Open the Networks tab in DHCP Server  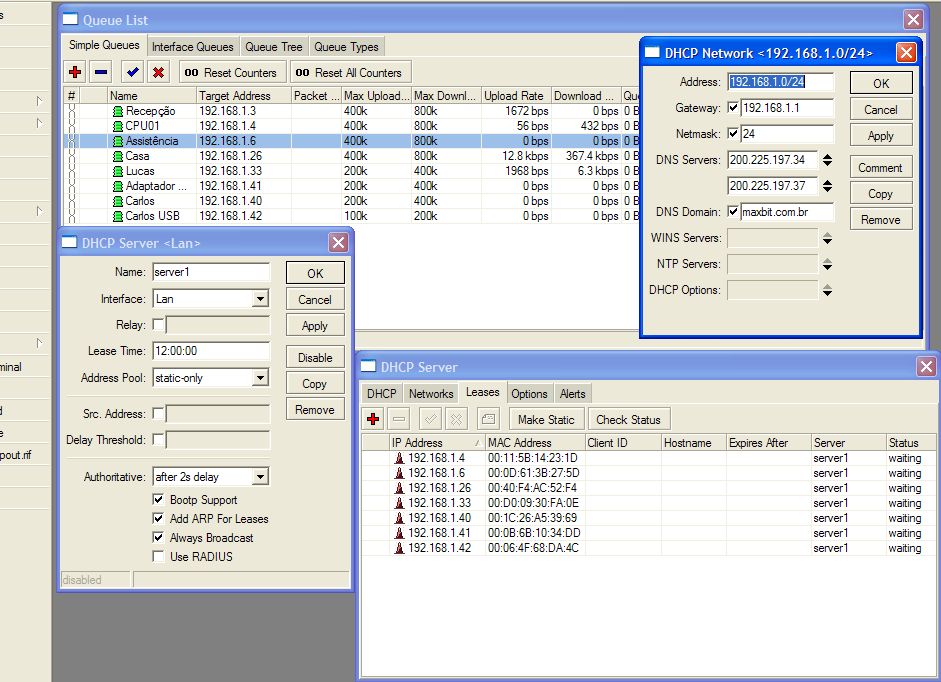(431, 394)
